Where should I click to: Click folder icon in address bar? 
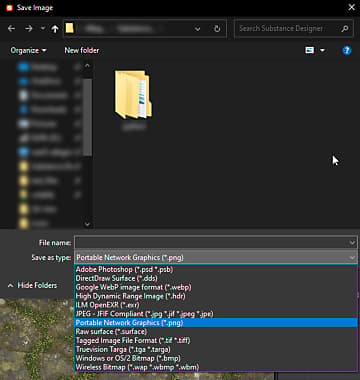coord(69,28)
